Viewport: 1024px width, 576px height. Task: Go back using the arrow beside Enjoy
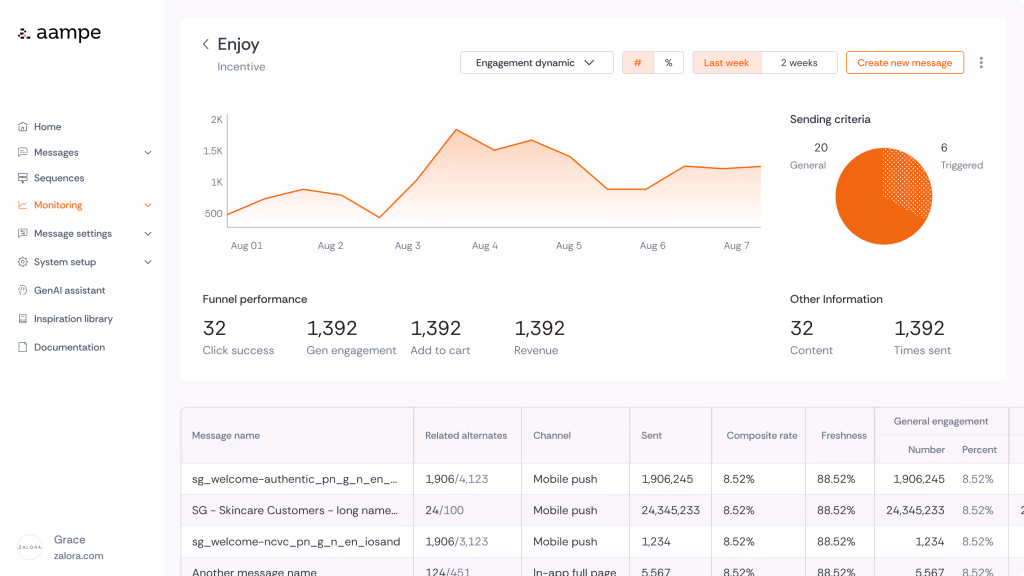coord(206,44)
